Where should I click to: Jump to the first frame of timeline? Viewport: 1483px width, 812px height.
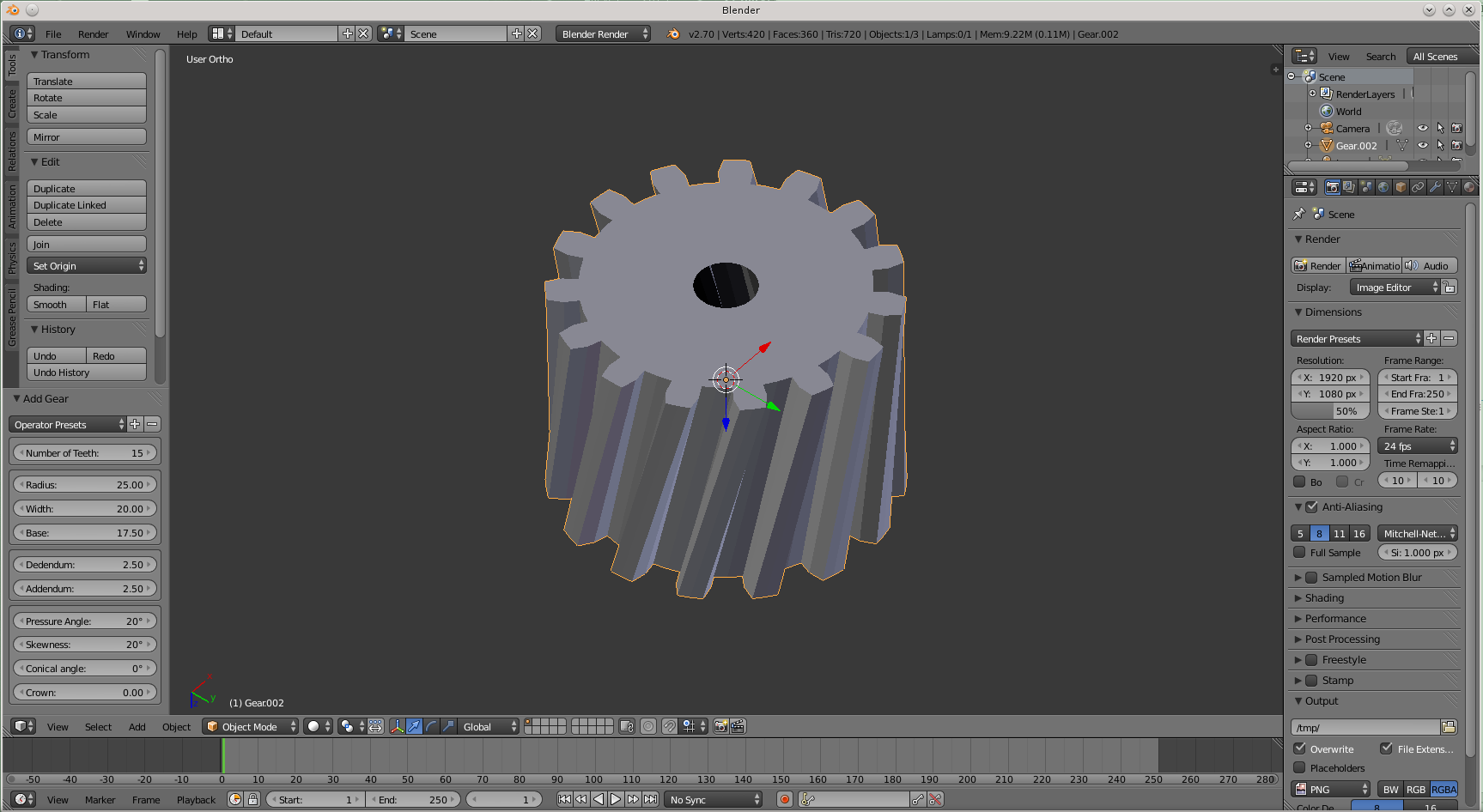coord(564,799)
